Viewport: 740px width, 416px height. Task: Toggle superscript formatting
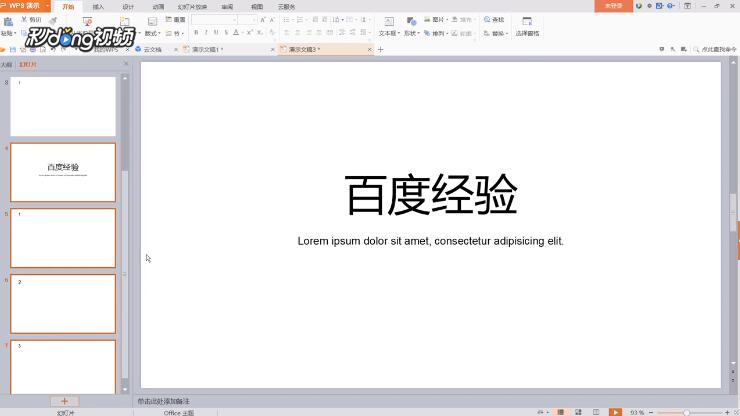pyautogui.click(x=250, y=33)
